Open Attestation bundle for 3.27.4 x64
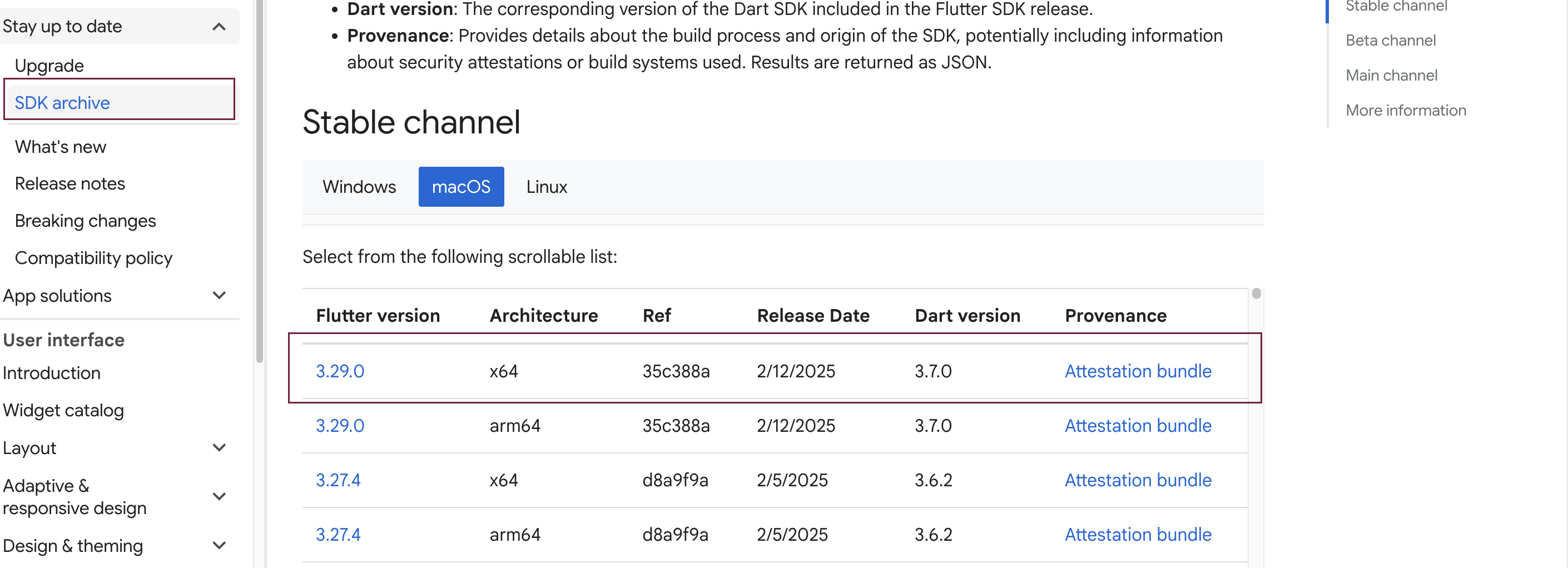Image resolution: width=1568 pixels, height=568 pixels. pyautogui.click(x=1138, y=480)
